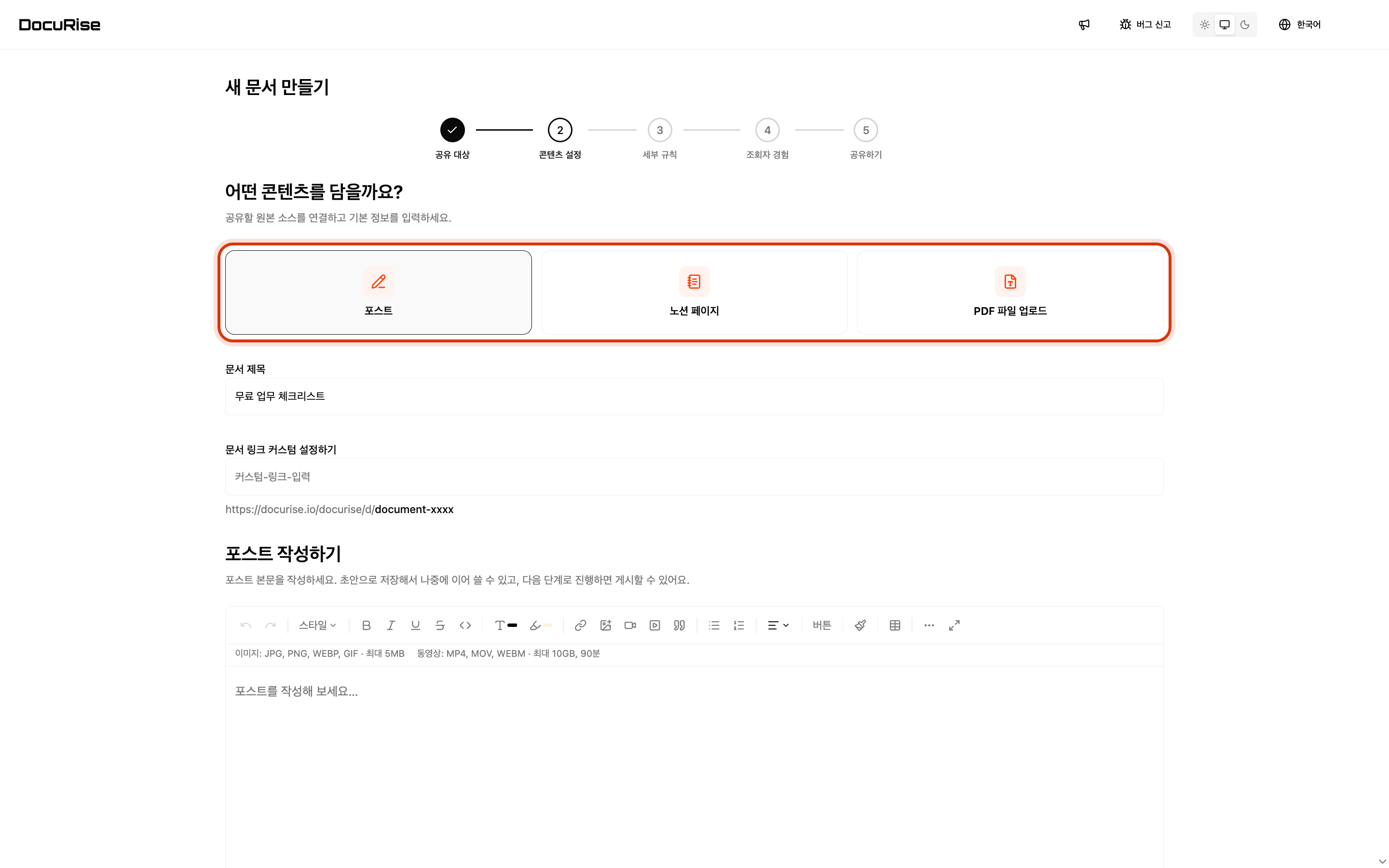Open more options ellipsis in toolbar
This screenshot has height=868, width=1389.
(x=929, y=625)
